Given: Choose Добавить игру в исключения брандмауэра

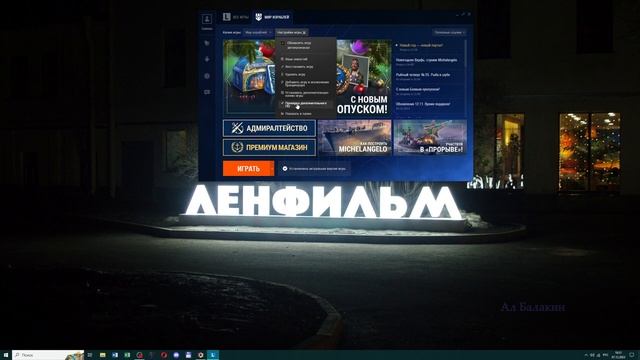Looking at the screenshot, I should 306,84.
